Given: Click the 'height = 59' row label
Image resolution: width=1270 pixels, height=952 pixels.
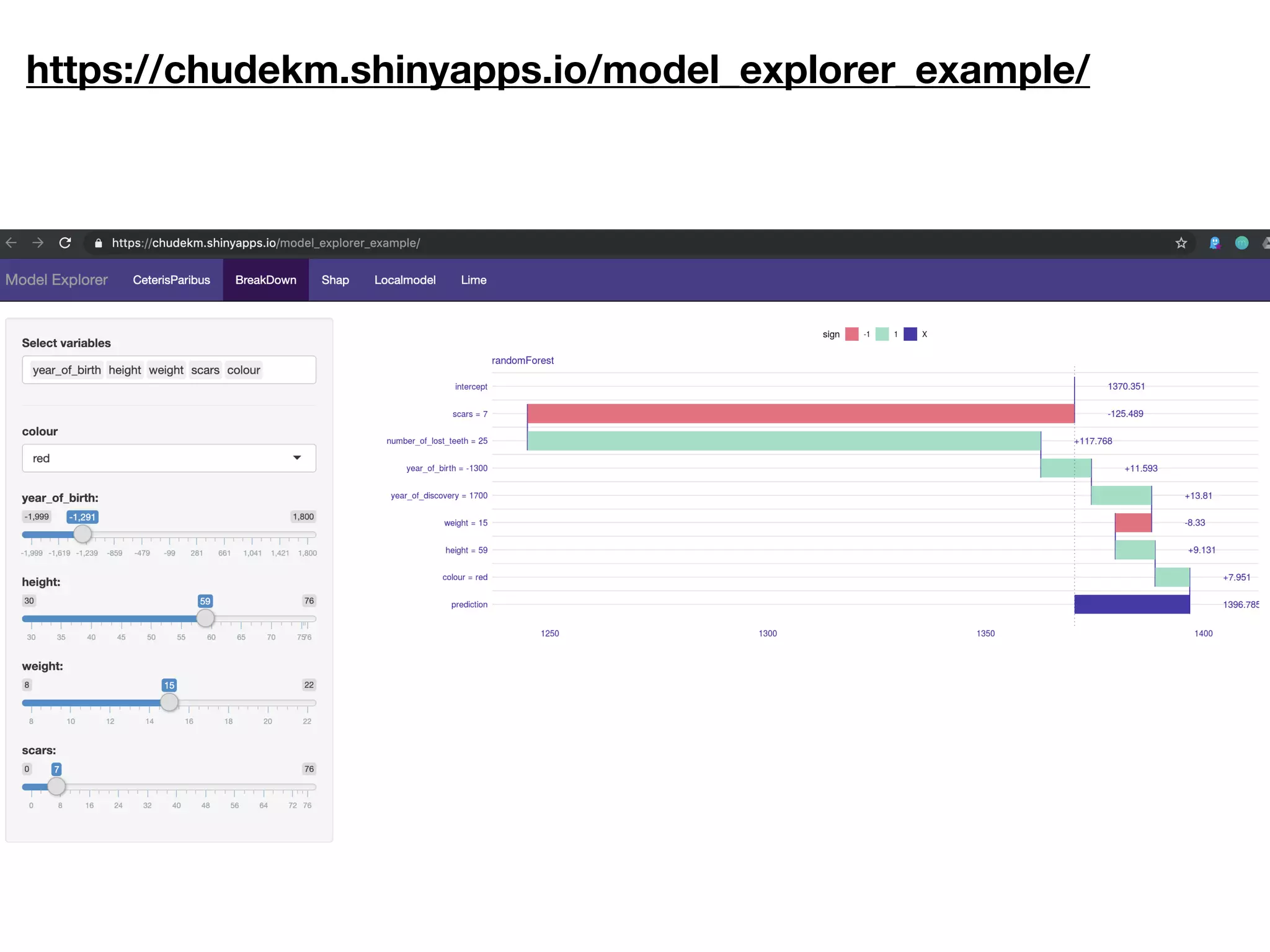Looking at the screenshot, I should [x=466, y=550].
